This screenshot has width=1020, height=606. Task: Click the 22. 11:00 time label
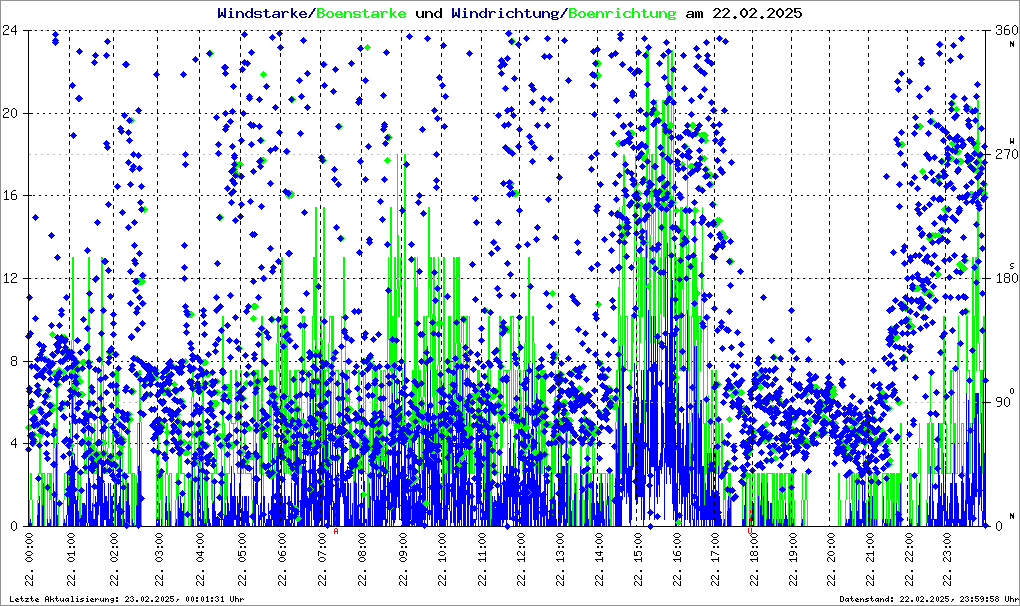[x=482, y=559]
